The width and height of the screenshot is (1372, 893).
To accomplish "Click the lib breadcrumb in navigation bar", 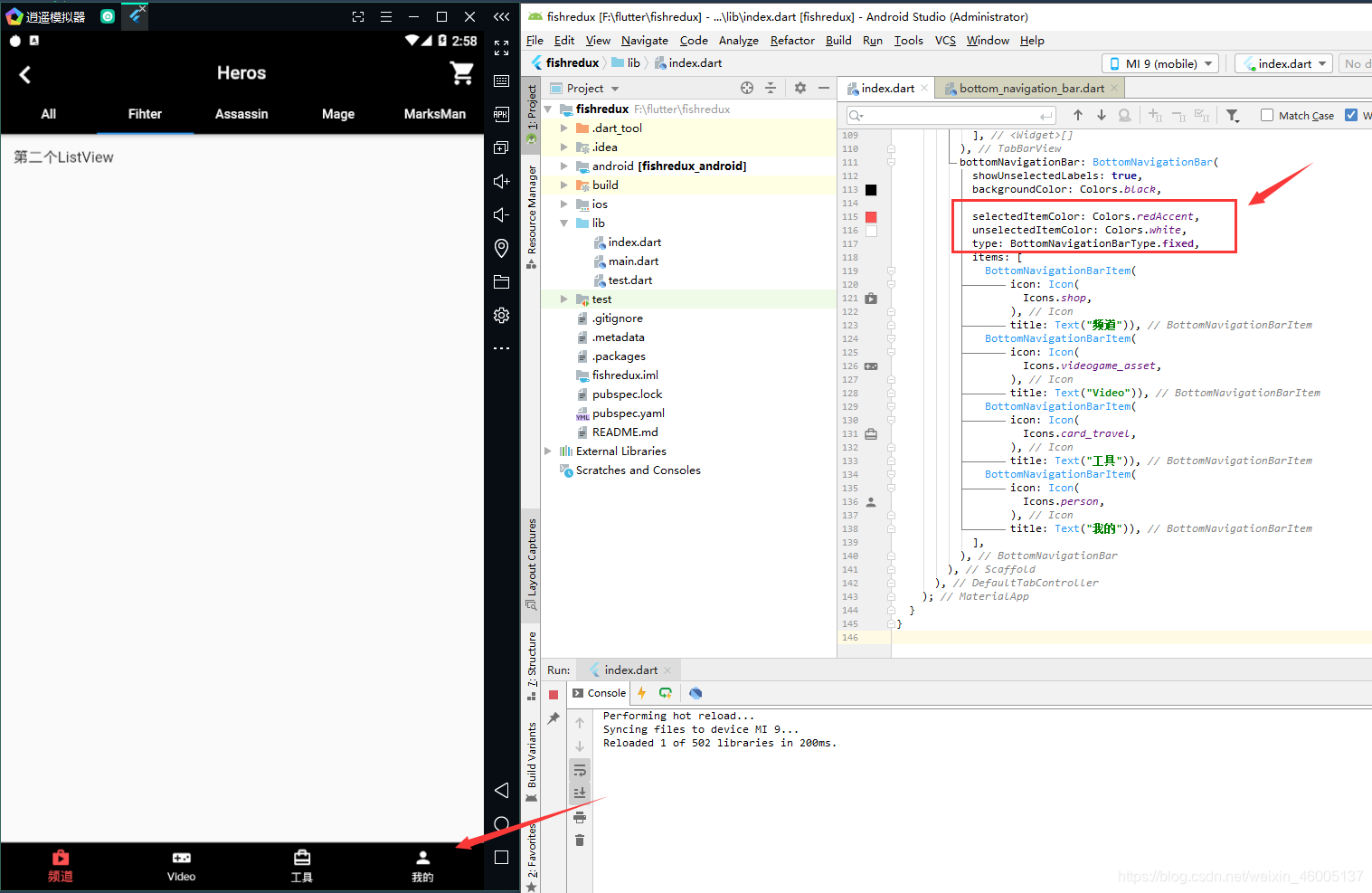I will 626,62.
